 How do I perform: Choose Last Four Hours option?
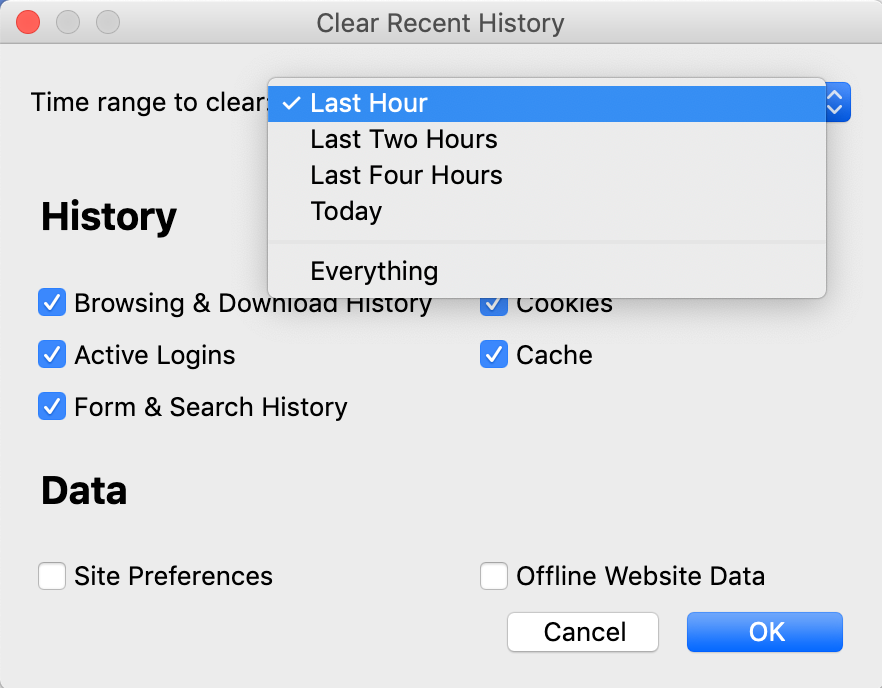(547, 176)
